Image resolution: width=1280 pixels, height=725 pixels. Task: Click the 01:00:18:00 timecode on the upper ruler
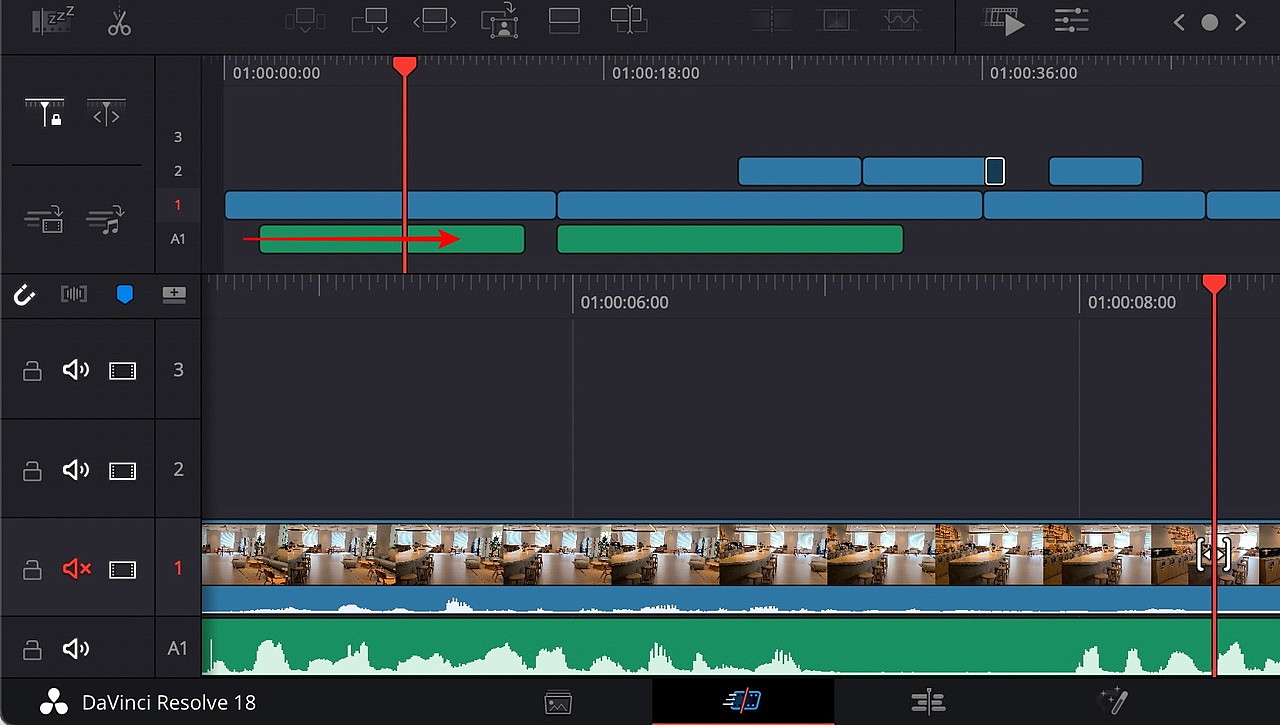pos(656,73)
